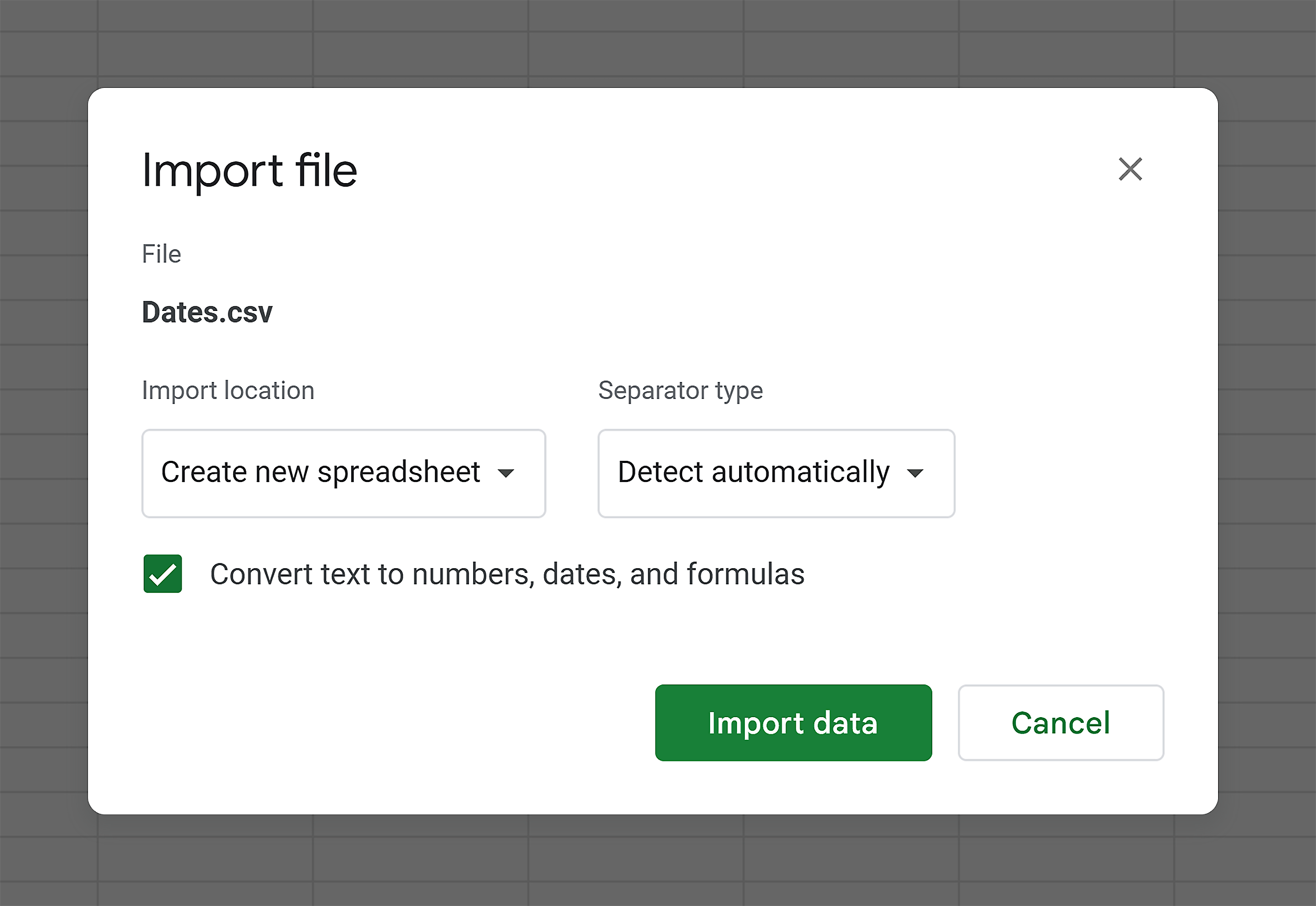Close the Import file dialog with the X
Screen dimensions: 1316x906
[x=1130, y=169]
